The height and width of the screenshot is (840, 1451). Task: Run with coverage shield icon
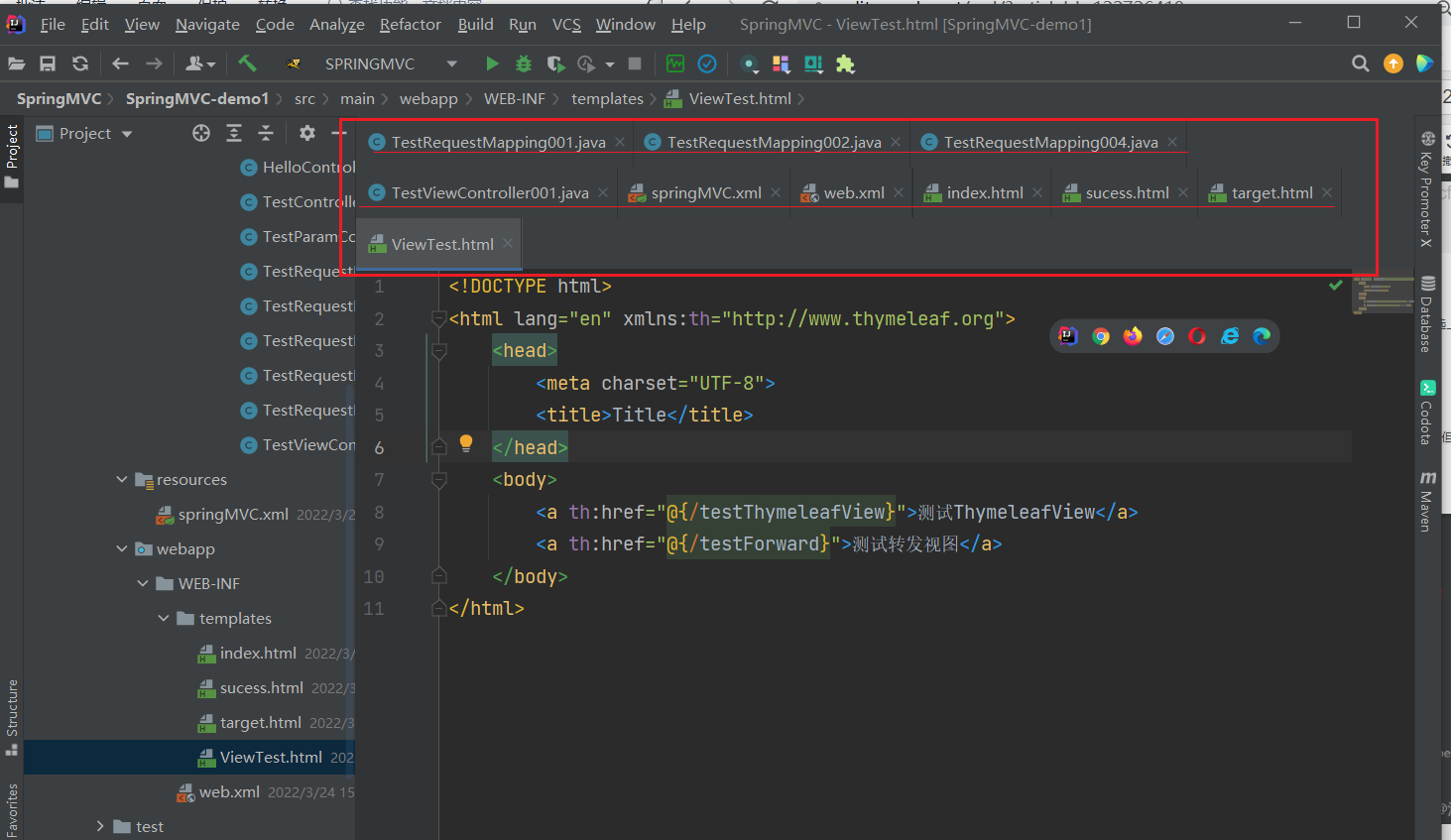pos(555,63)
